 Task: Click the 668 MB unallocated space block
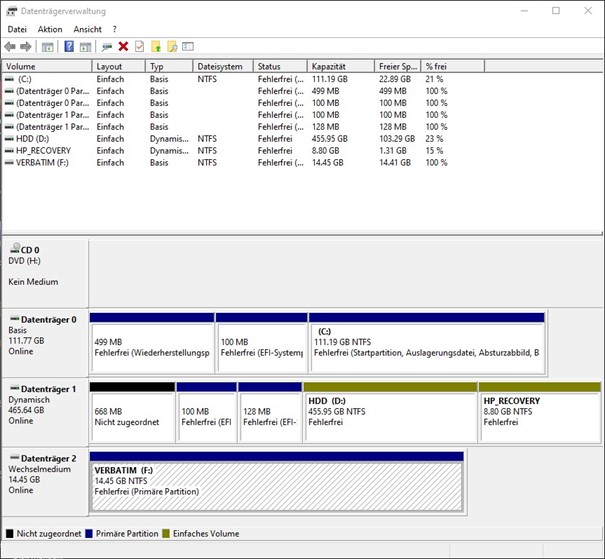pyautogui.click(x=132, y=415)
